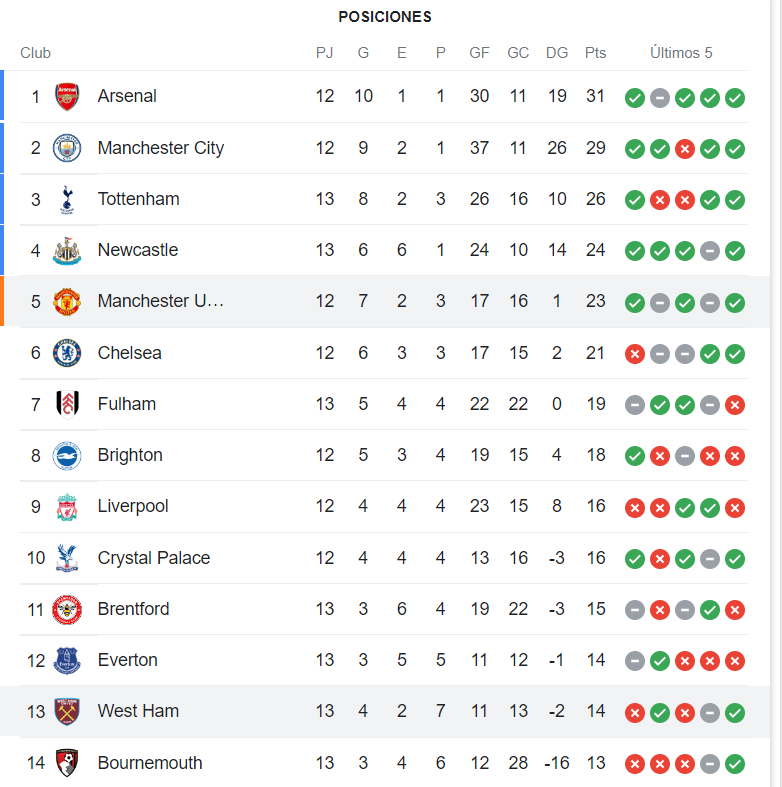Click the vertical scrollbar track on right

(776, 394)
